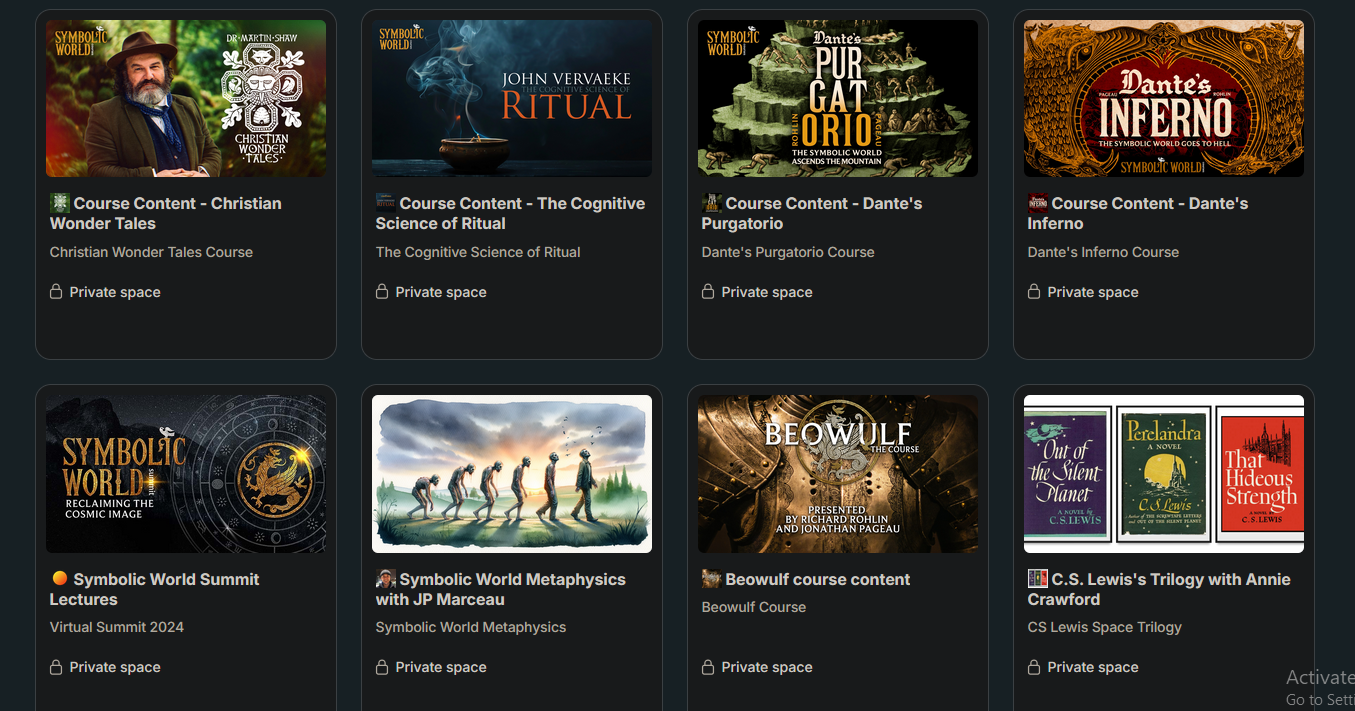Click the 'Christian Wonder Tales Course' subtitle

151,252
